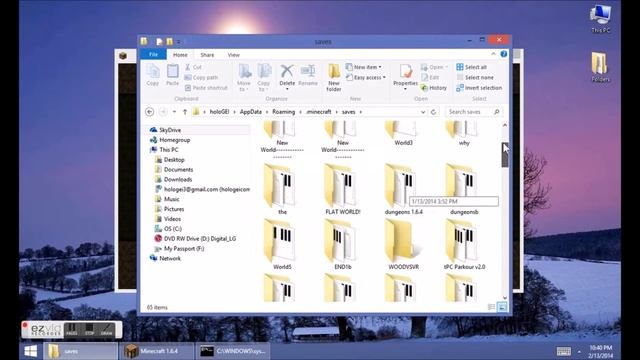
Task: Click the Forward navigation arrow
Action: pyautogui.click(x=163, y=112)
